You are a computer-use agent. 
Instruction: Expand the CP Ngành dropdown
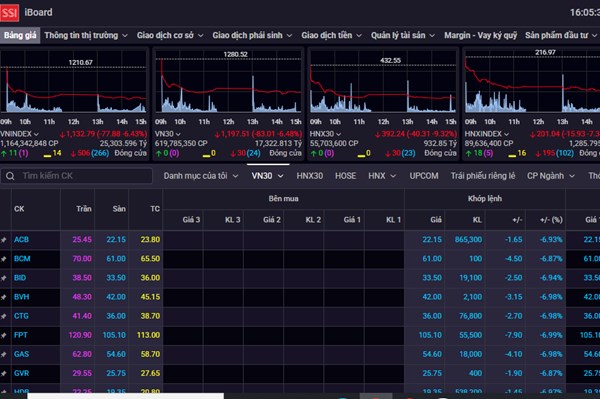coord(551,176)
